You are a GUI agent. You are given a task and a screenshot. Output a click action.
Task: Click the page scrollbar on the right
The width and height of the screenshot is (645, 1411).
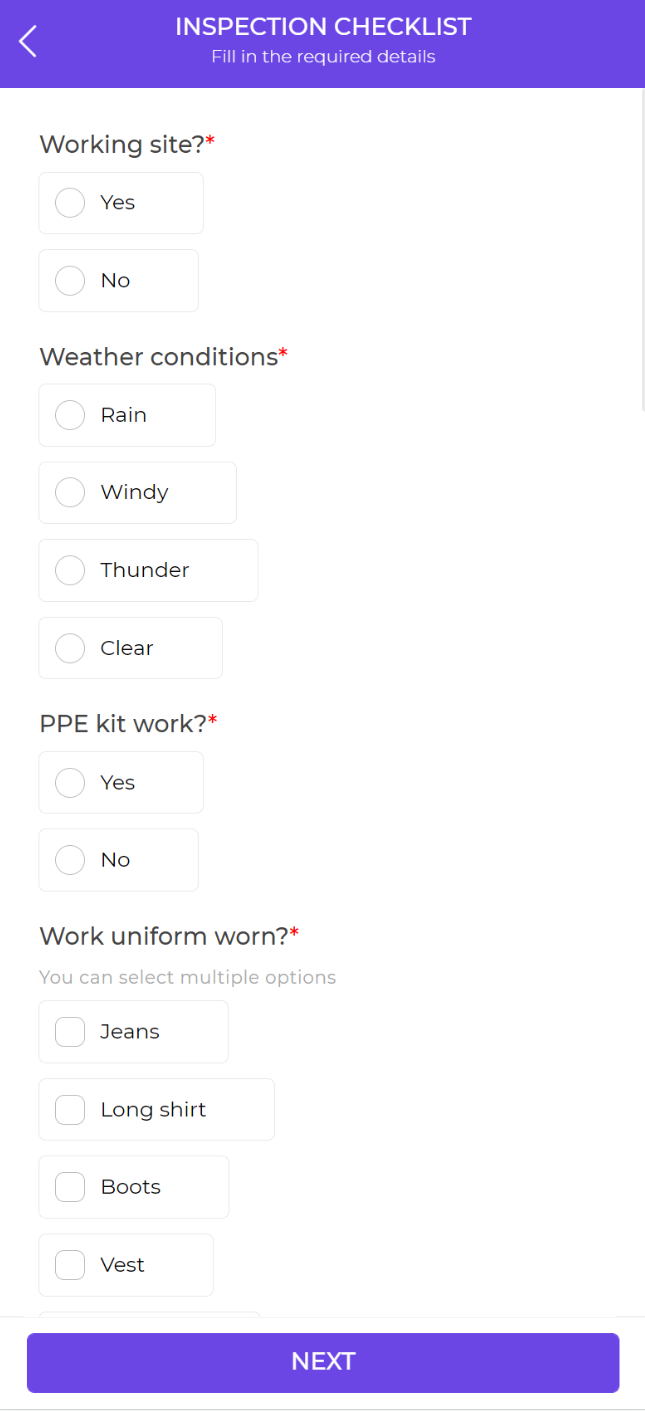641,250
